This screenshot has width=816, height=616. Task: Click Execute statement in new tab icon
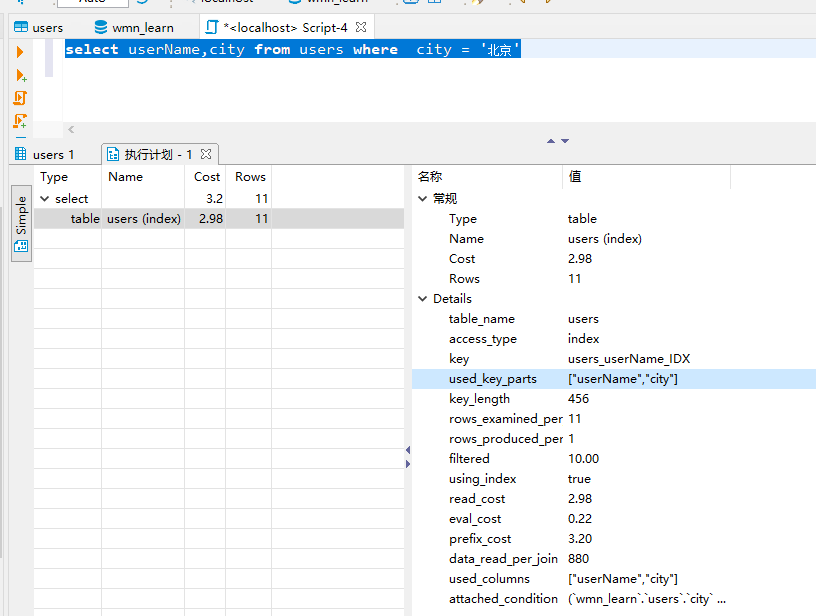20,75
